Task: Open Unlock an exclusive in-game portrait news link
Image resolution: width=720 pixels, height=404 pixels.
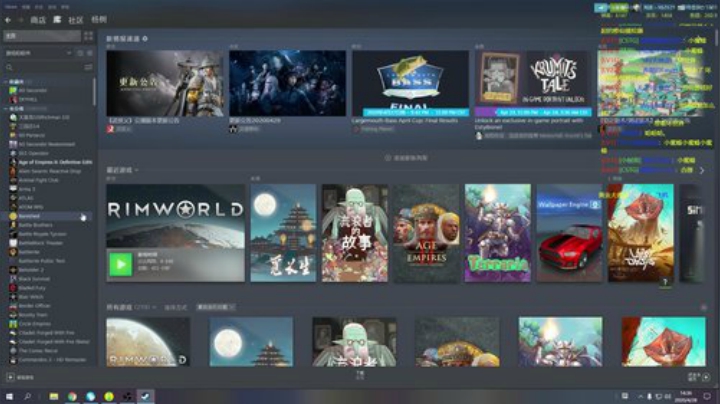Action: coord(529,123)
